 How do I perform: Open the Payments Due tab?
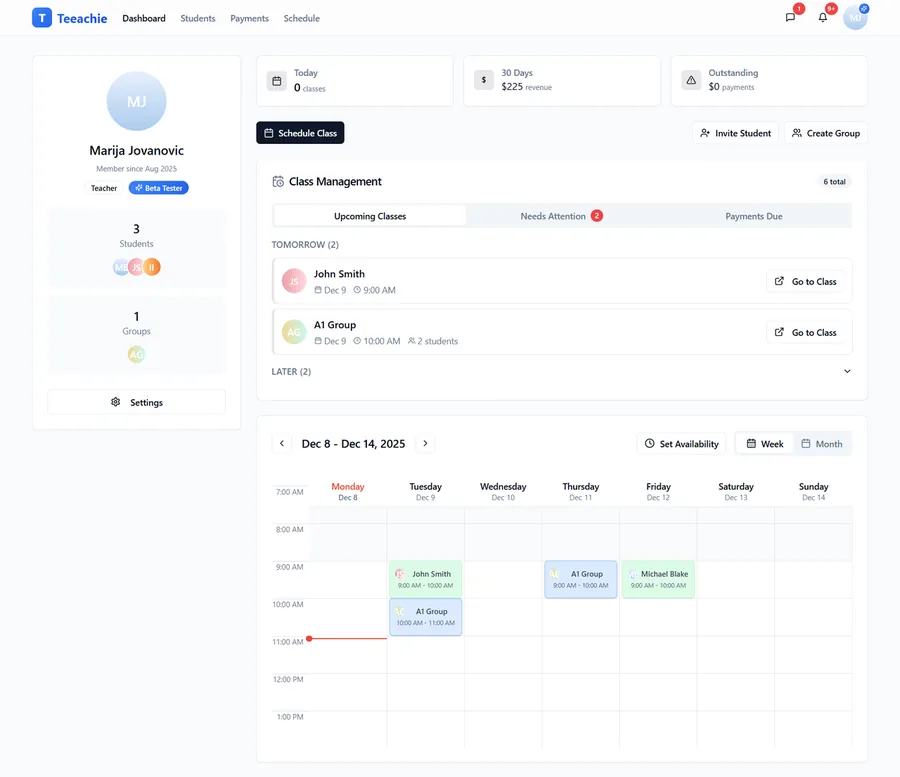point(753,215)
